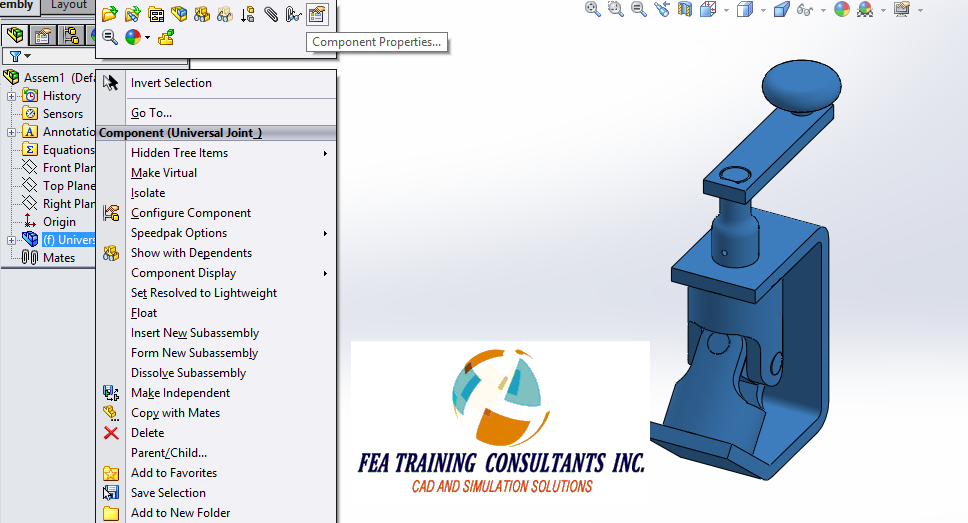Open Hide/Show Items dropdown arrow
Screen dimensions: 968x523
823,10
